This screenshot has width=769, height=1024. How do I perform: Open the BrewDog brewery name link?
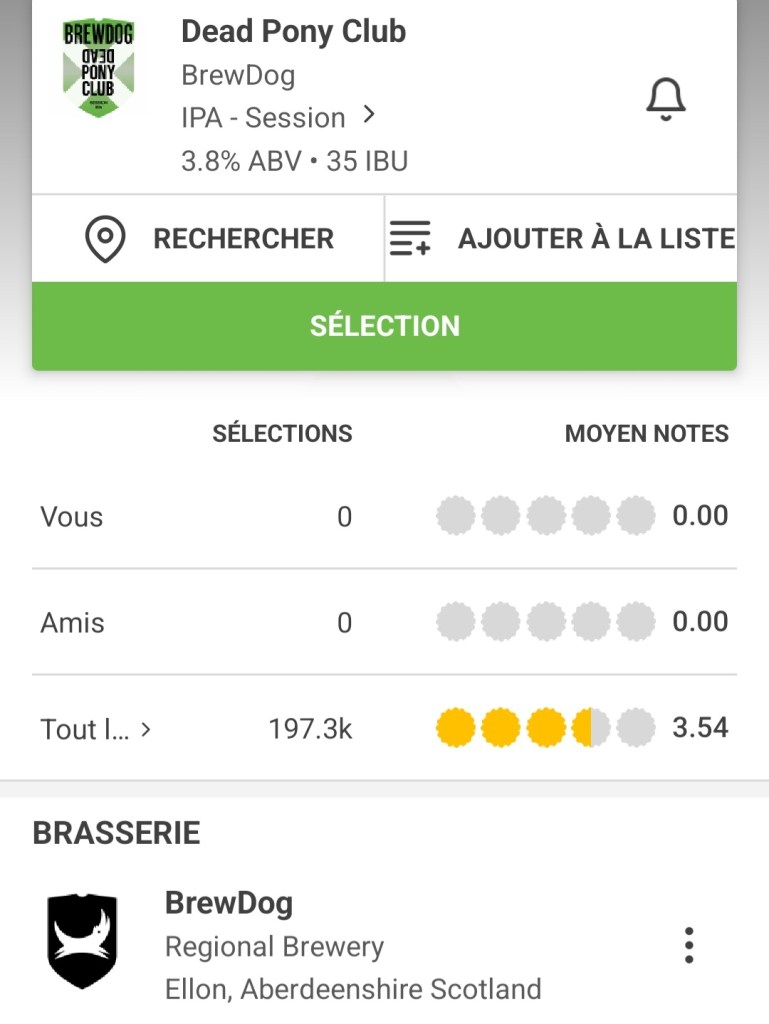coord(229,903)
